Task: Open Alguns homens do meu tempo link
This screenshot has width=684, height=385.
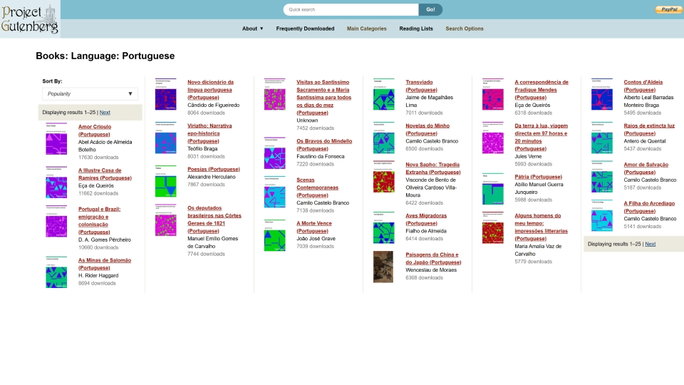Action: click(541, 227)
